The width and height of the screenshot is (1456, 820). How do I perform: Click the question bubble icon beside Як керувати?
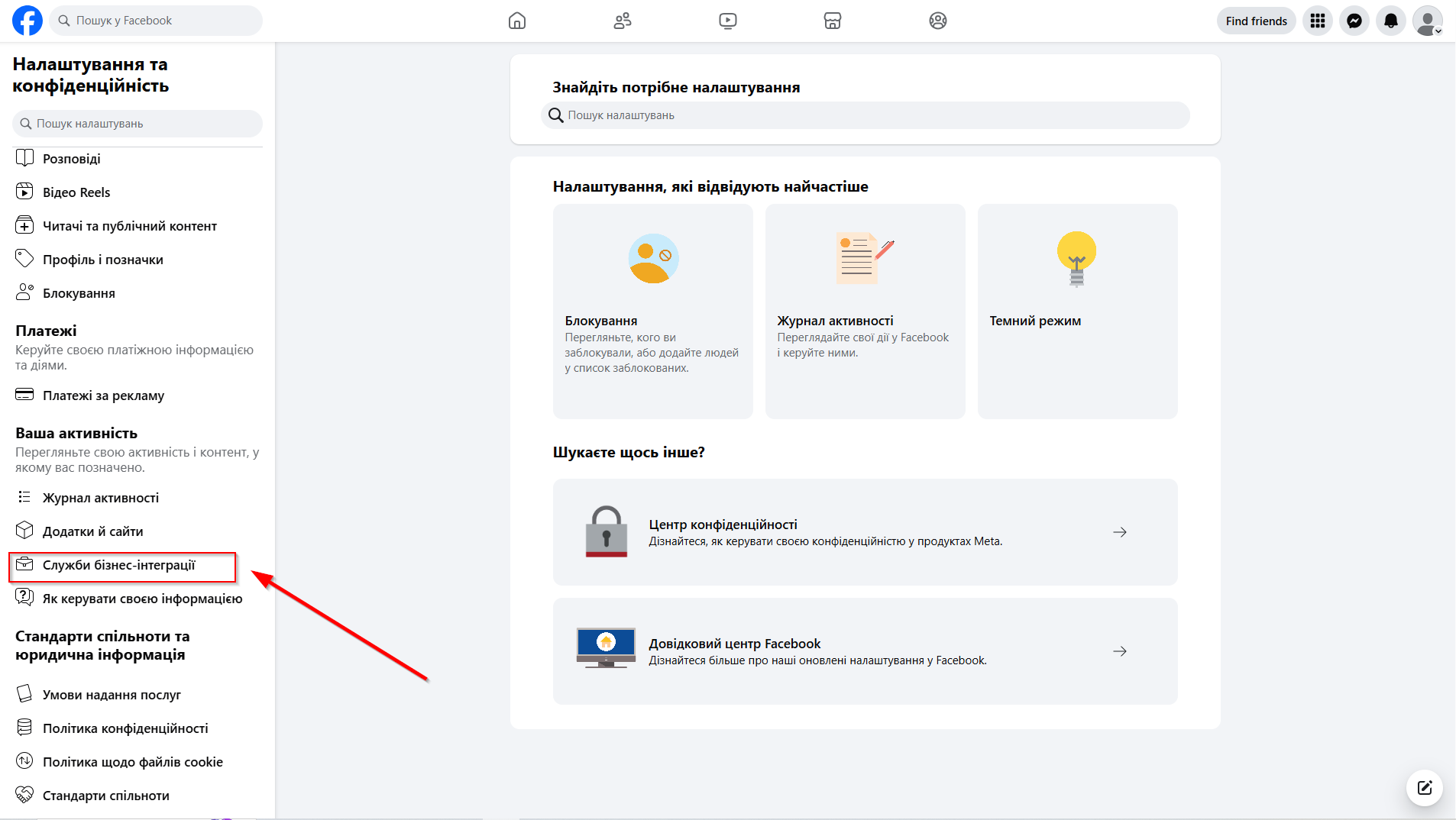24,597
